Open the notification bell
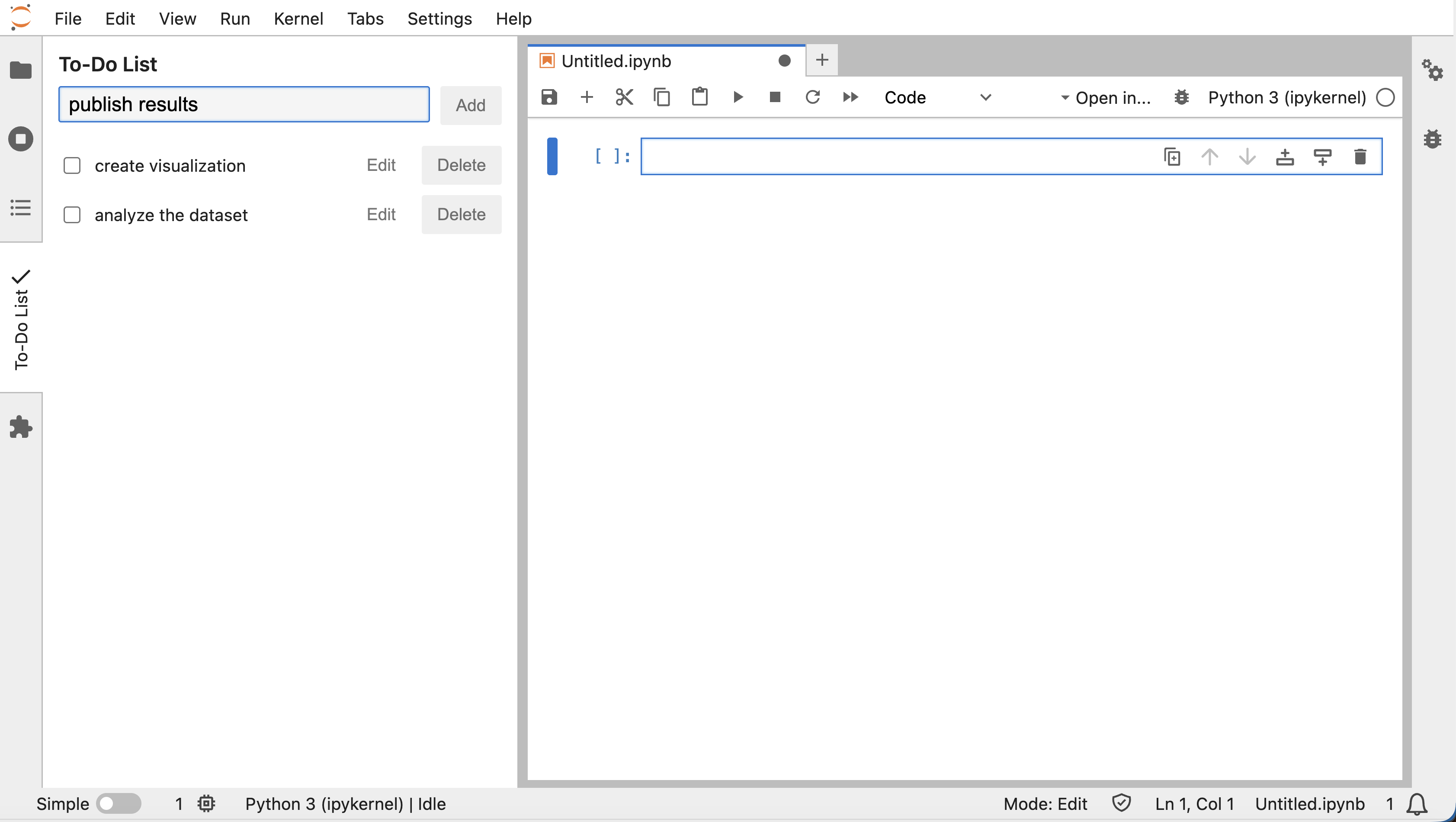The image size is (1456, 822). click(1417, 804)
